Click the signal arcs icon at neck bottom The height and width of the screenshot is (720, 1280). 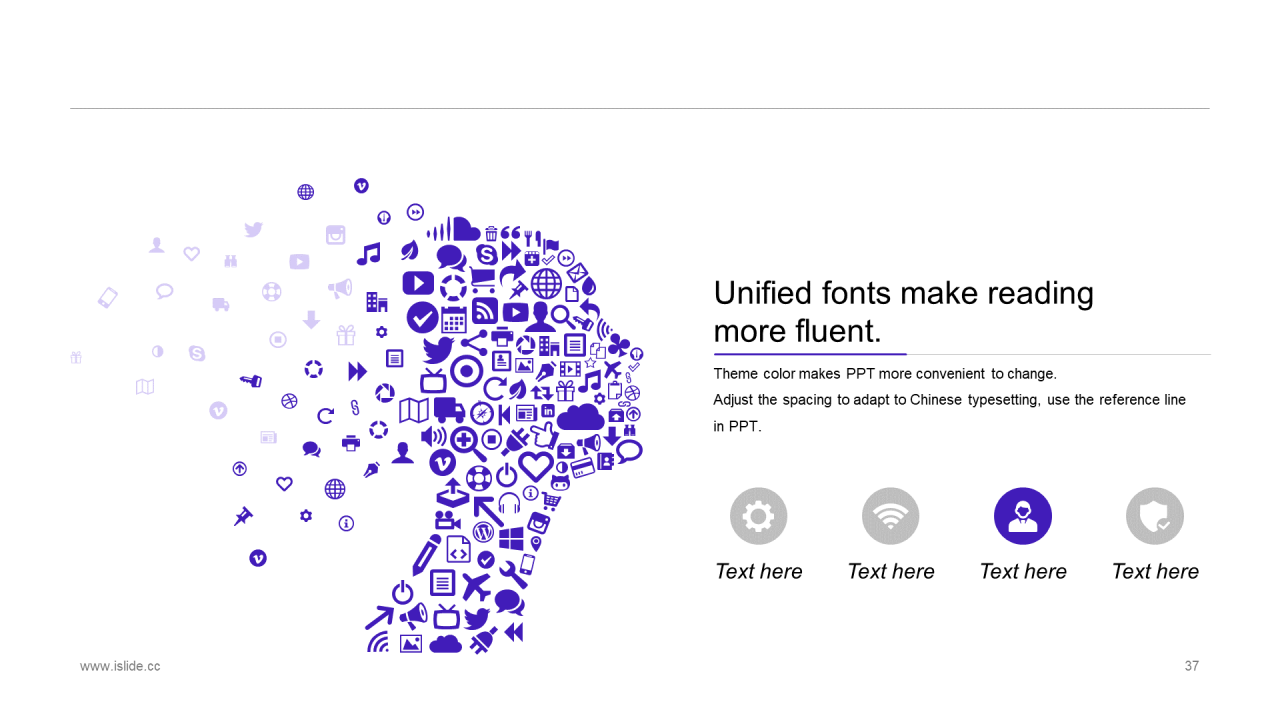[x=377, y=641]
